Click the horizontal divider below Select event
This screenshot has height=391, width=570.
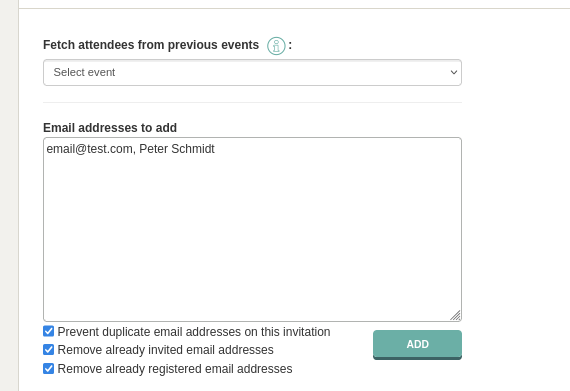click(x=252, y=102)
